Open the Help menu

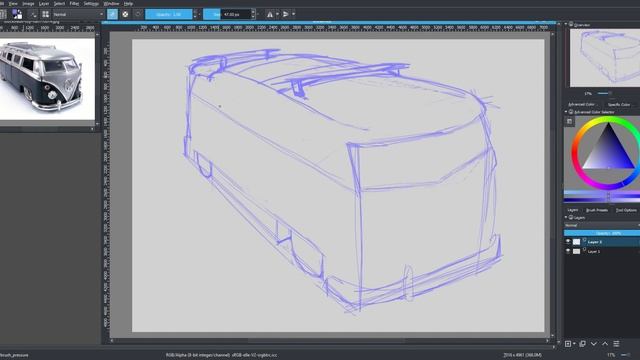click(x=128, y=3)
